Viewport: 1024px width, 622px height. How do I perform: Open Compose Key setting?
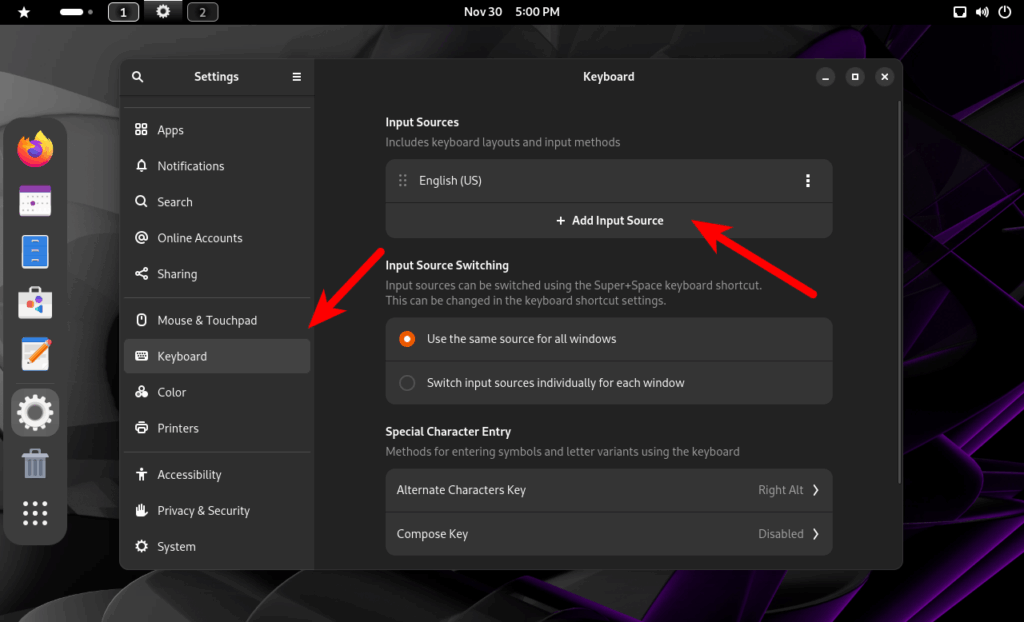coord(609,534)
